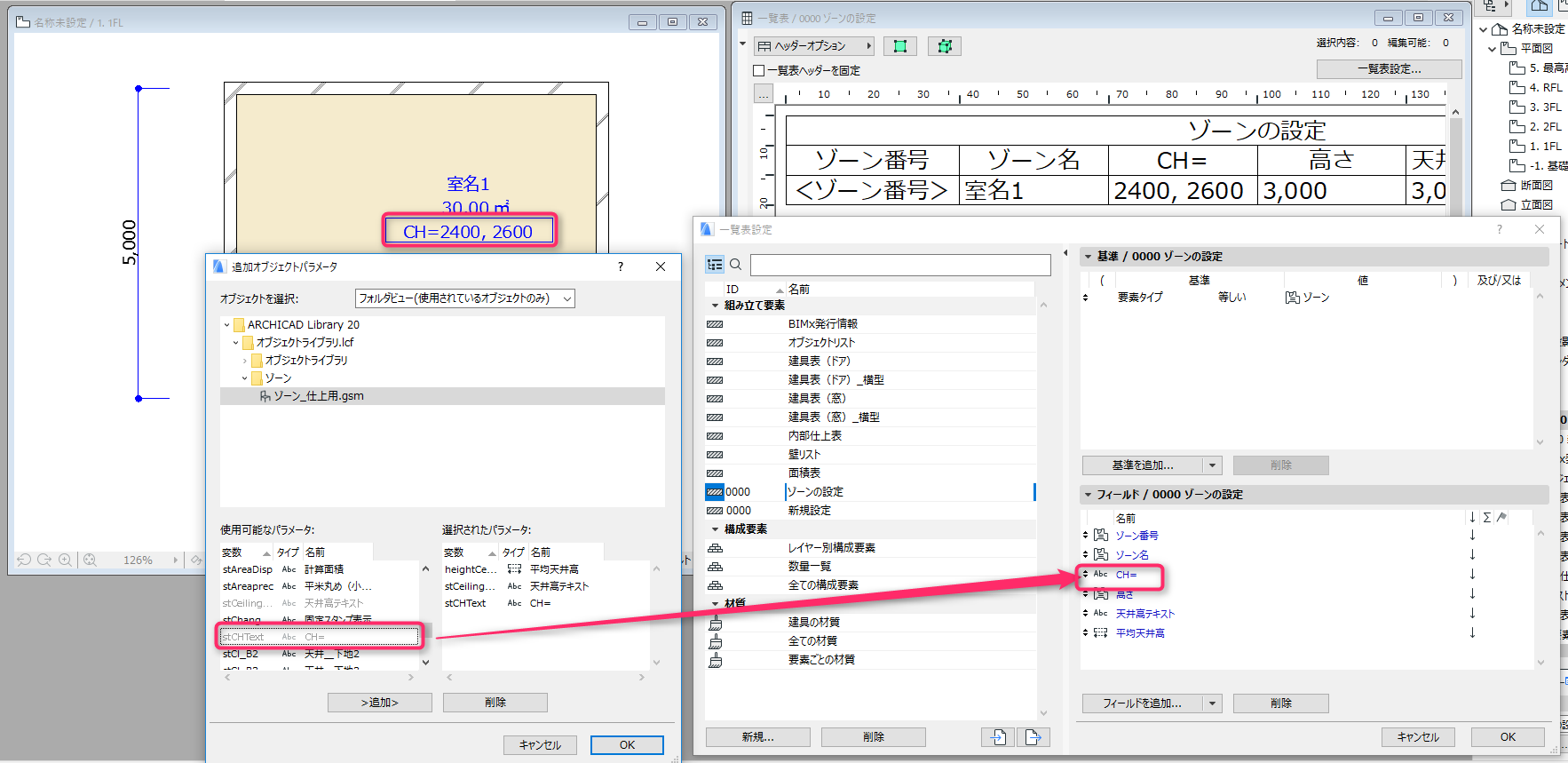This screenshot has width=1568, height=763.
Task: Toggle tree view icon in scheme list
Action: 715,265
